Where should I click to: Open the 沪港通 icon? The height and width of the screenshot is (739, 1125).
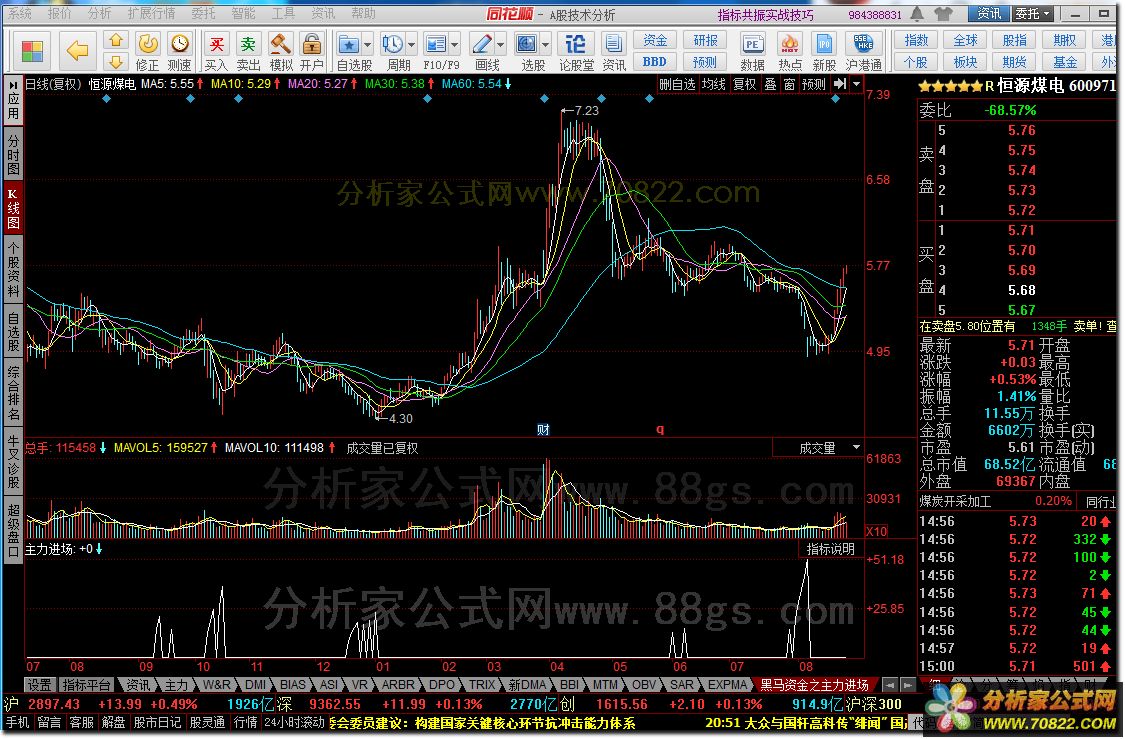coord(863,52)
